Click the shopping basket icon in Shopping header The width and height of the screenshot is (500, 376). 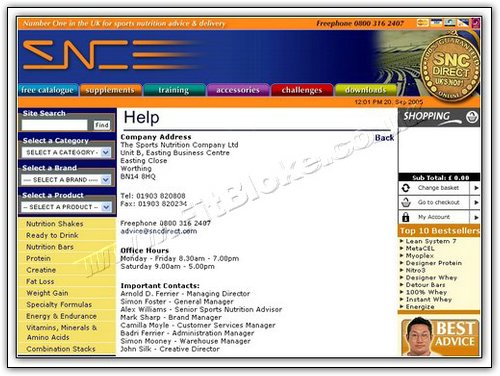[472, 117]
